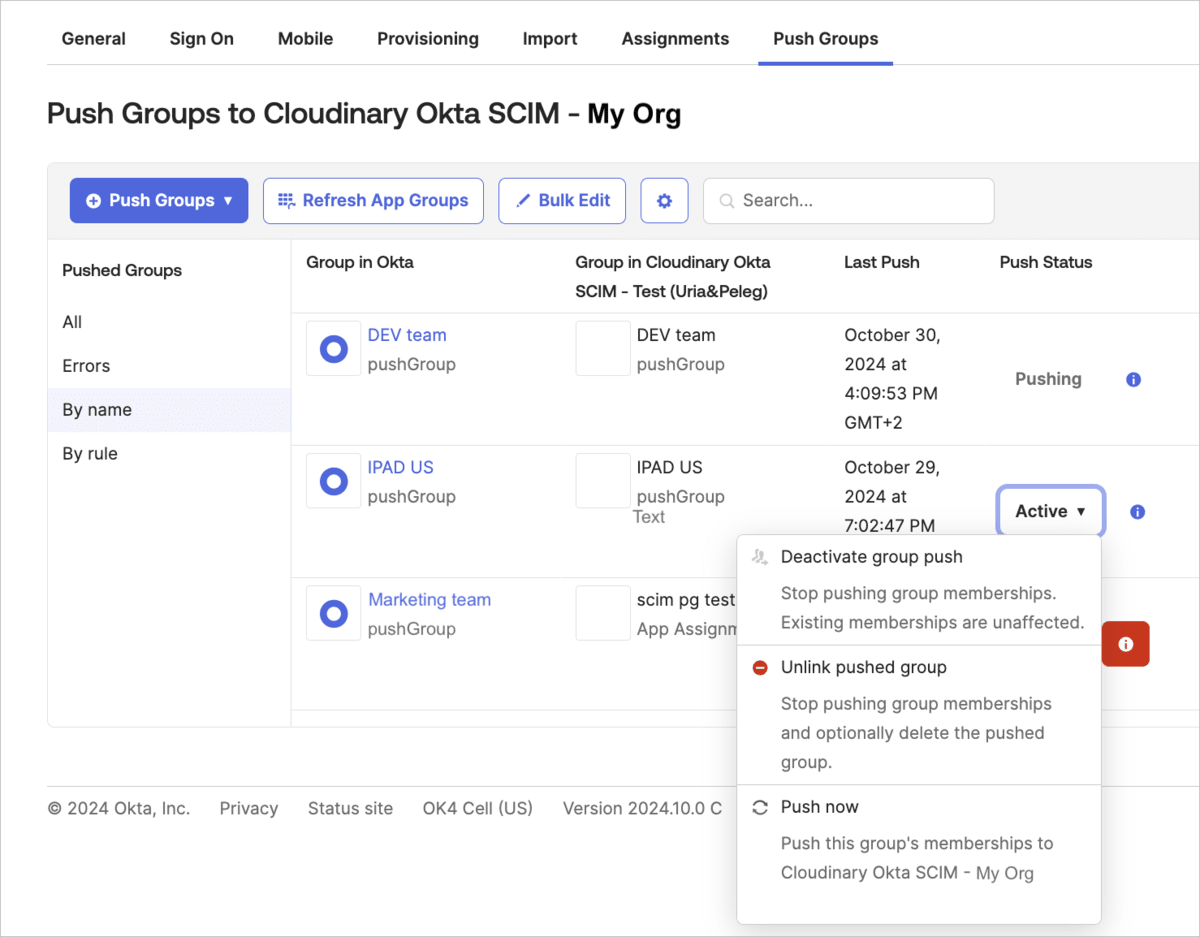Click the Privacy footer link
The width and height of the screenshot is (1200, 937).
click(x=249, y=809)
